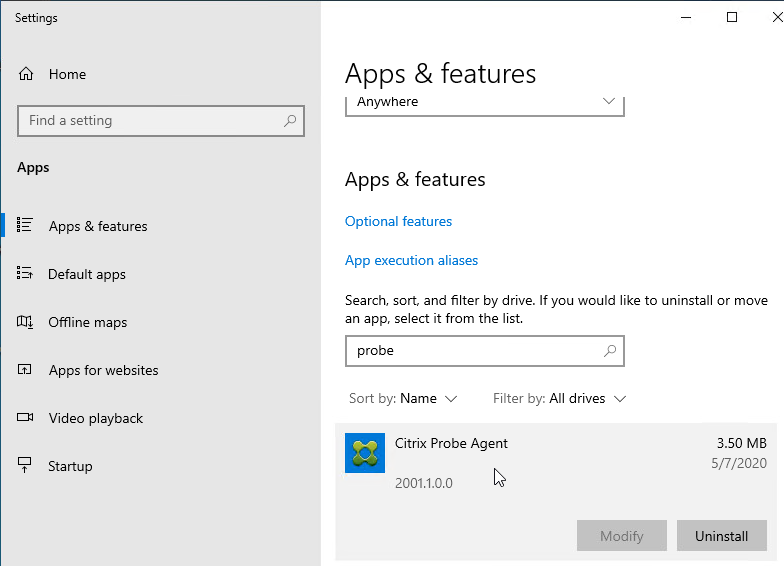Click the Default apps sidebar icon
The image size is (784, 566).
point(24,273)
